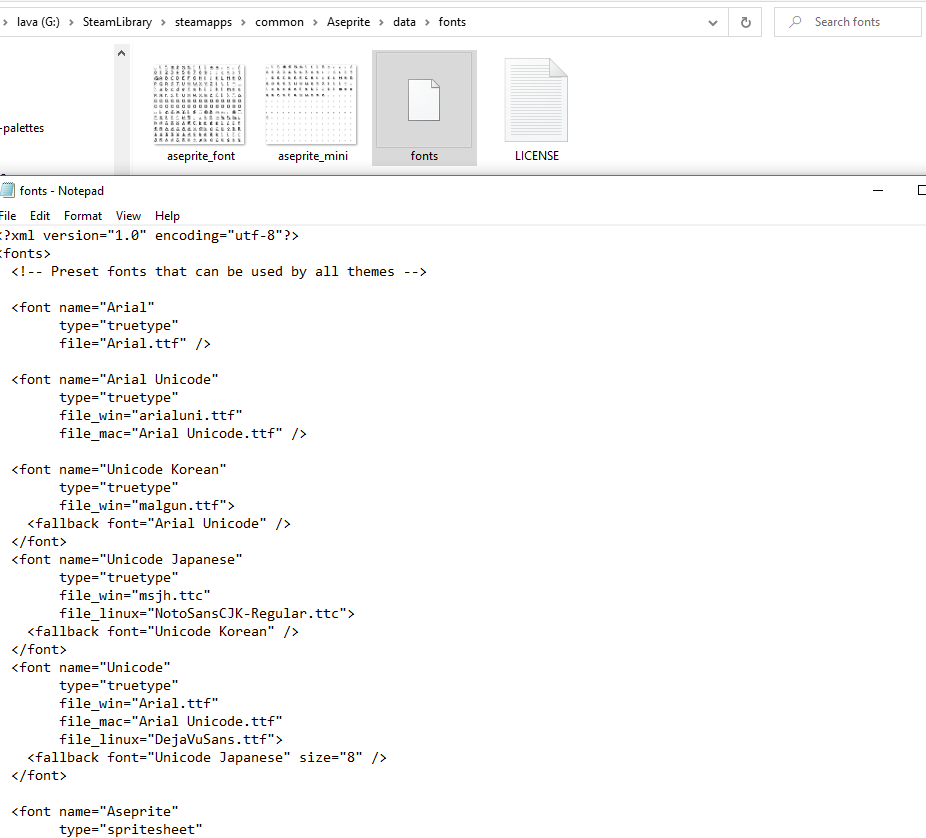Go to lava (G:) in breadcrumb
The height and width of the screenshot is (838, 926).
38,22
